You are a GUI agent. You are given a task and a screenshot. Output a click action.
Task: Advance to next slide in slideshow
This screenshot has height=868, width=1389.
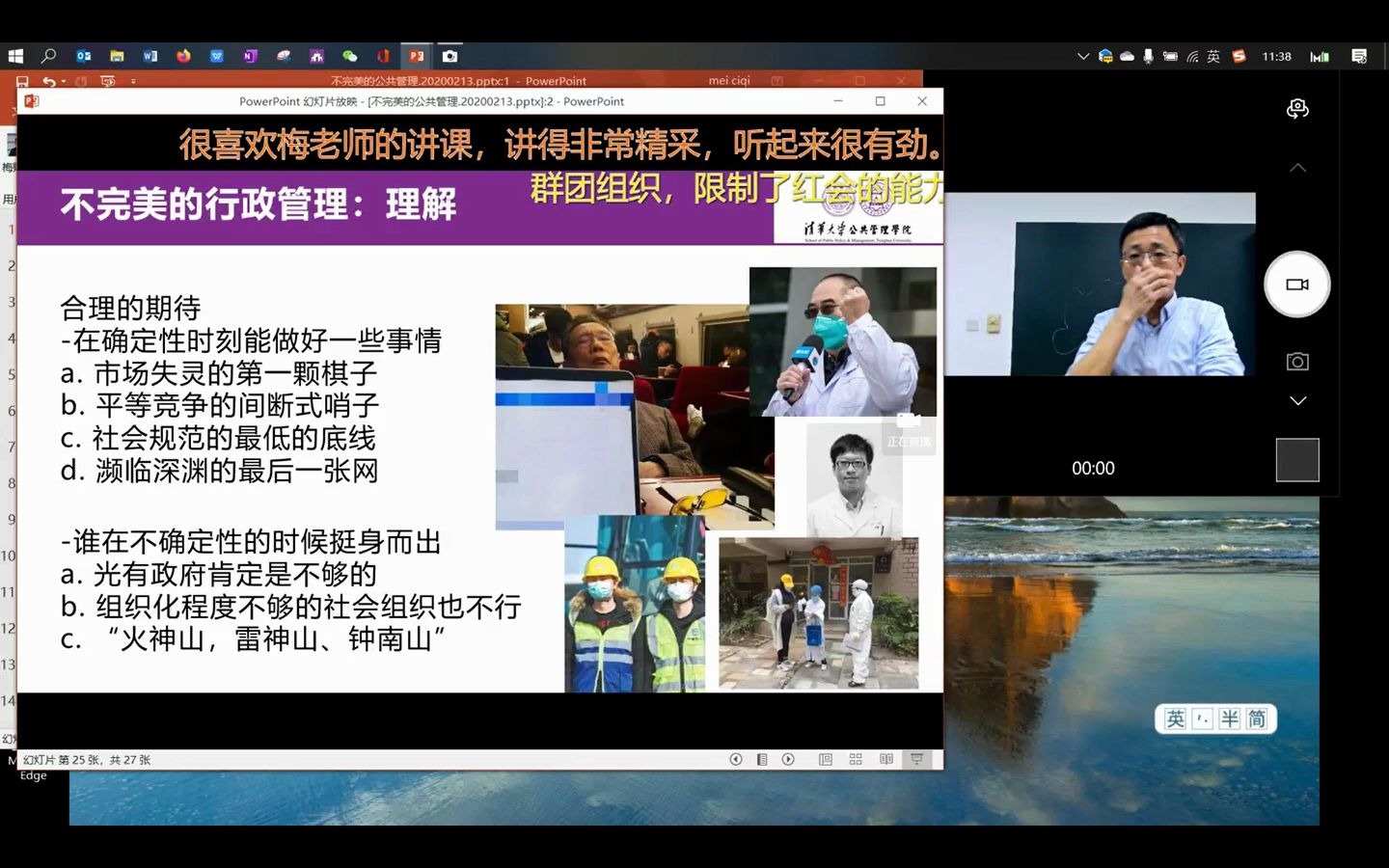788,759
